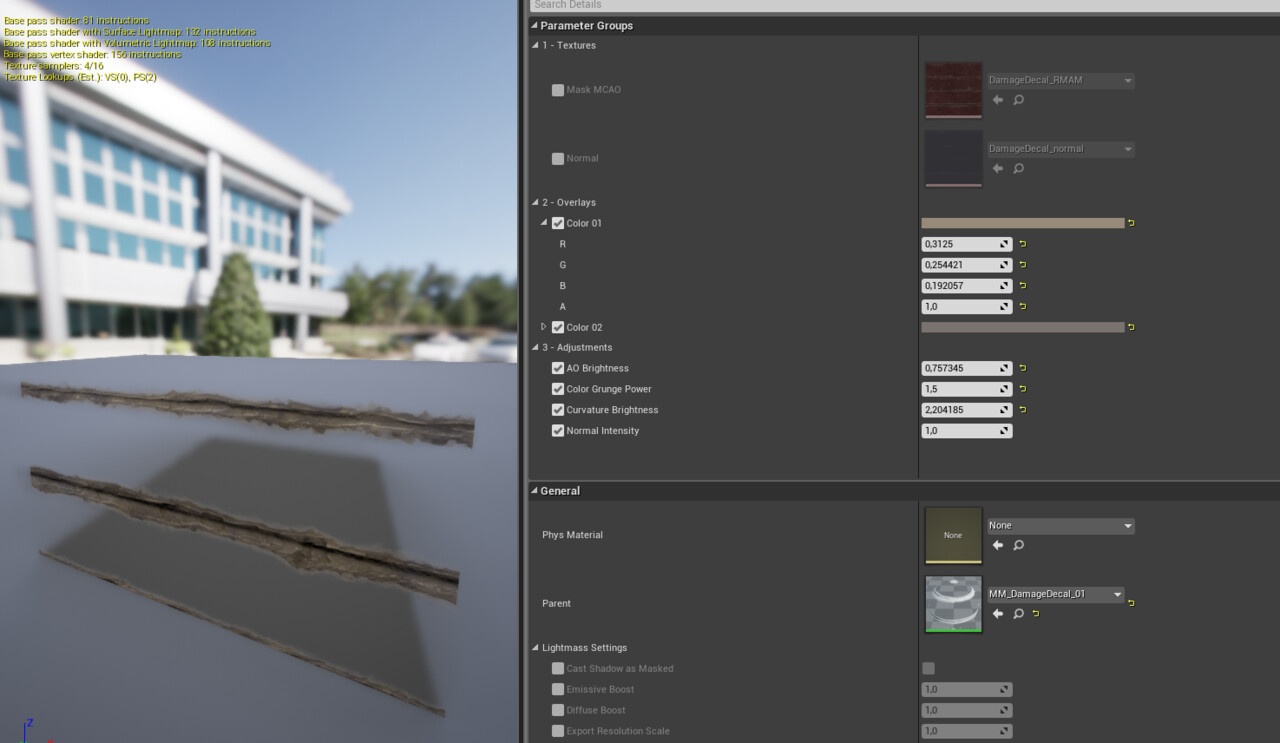Click the Color 02 swatch bar

pyautogui.click(x=1023, y=327)
